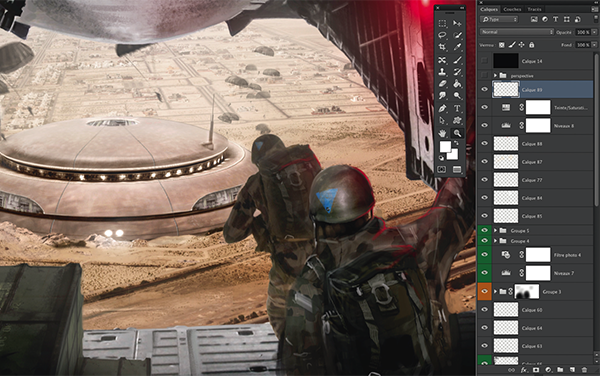Select the Type tool in toolbox
600x376 pixels.
tap(457, 108)
